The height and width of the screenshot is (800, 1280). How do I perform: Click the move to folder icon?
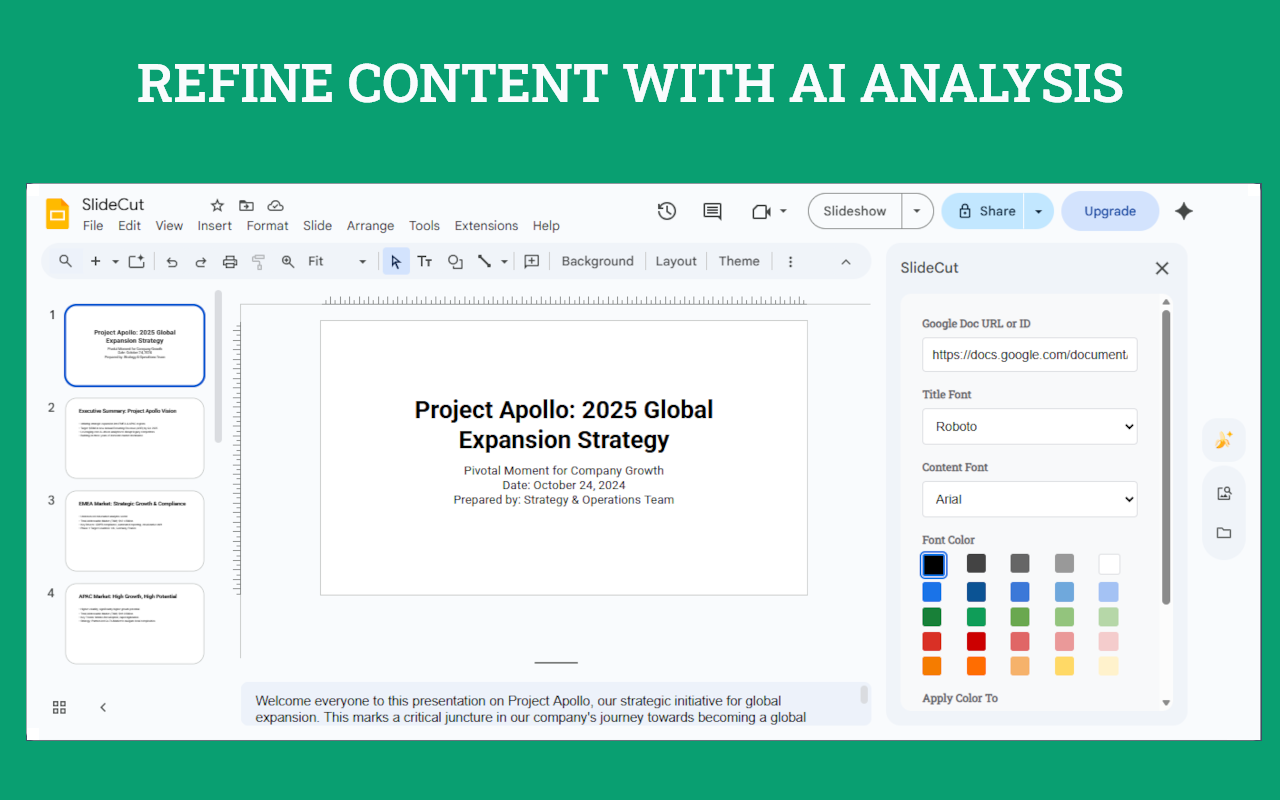click(x=246, y=205)
